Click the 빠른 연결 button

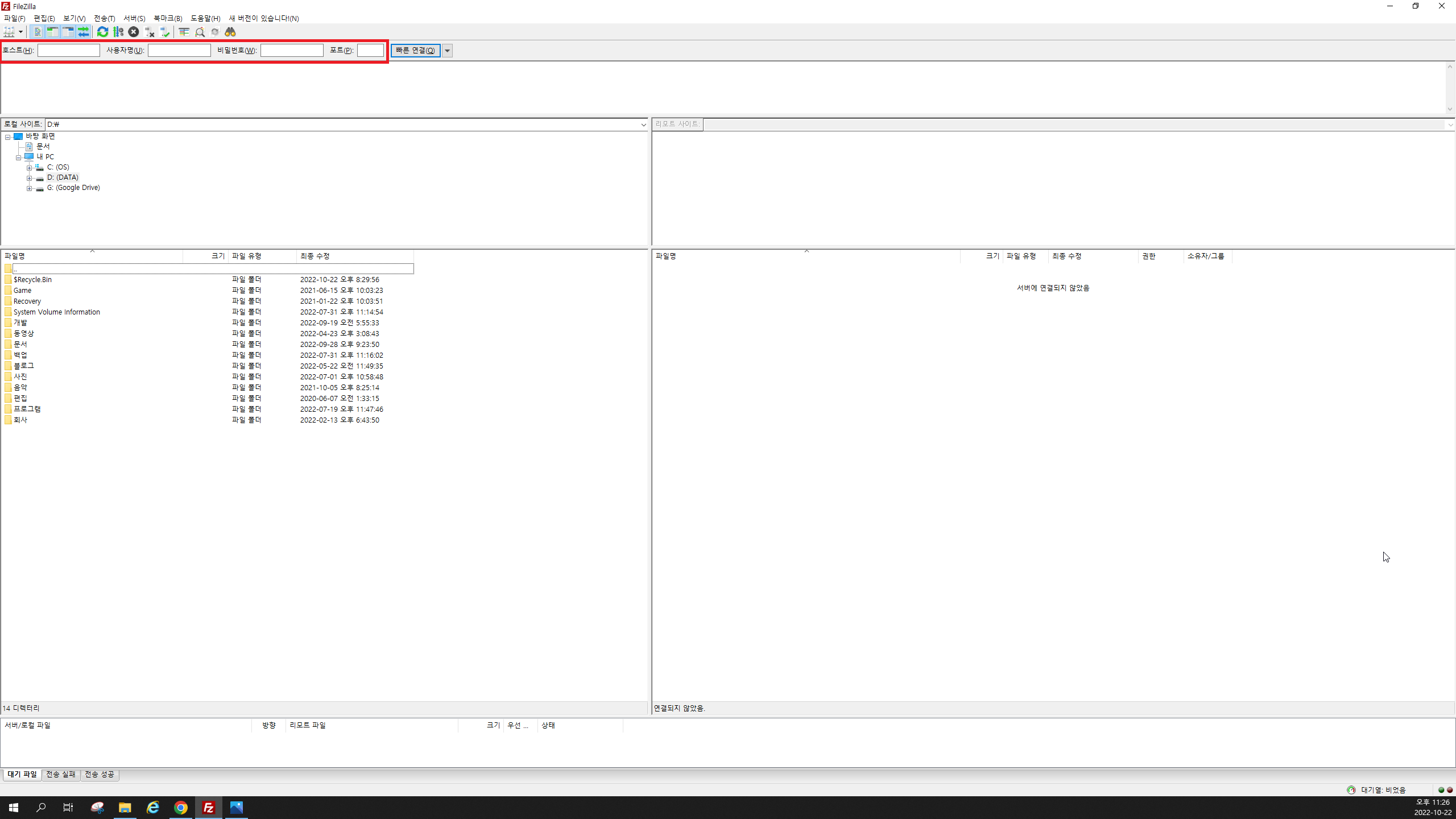(x=415, y=51)
